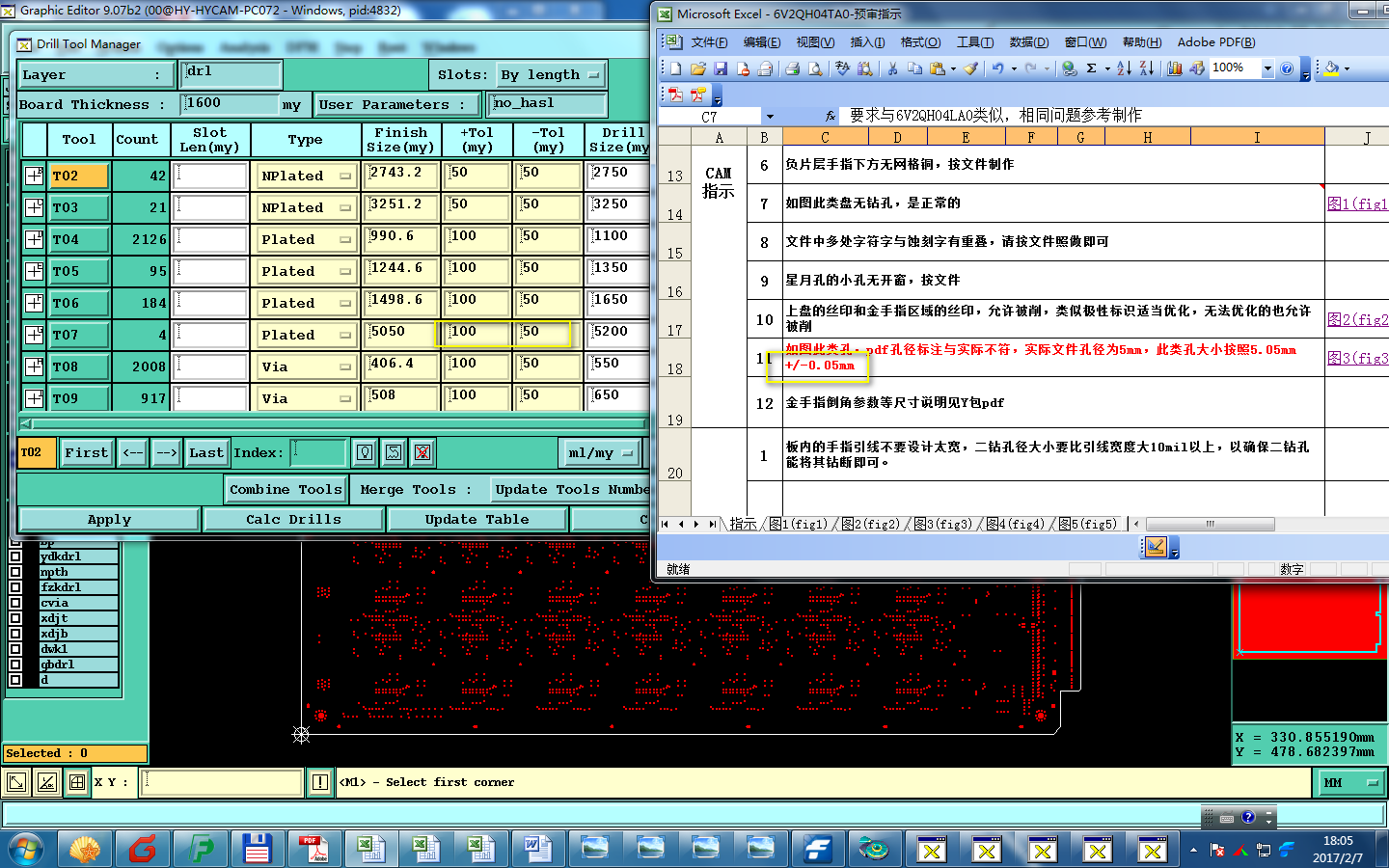Click the fx insert function icon

click(831, 117)
